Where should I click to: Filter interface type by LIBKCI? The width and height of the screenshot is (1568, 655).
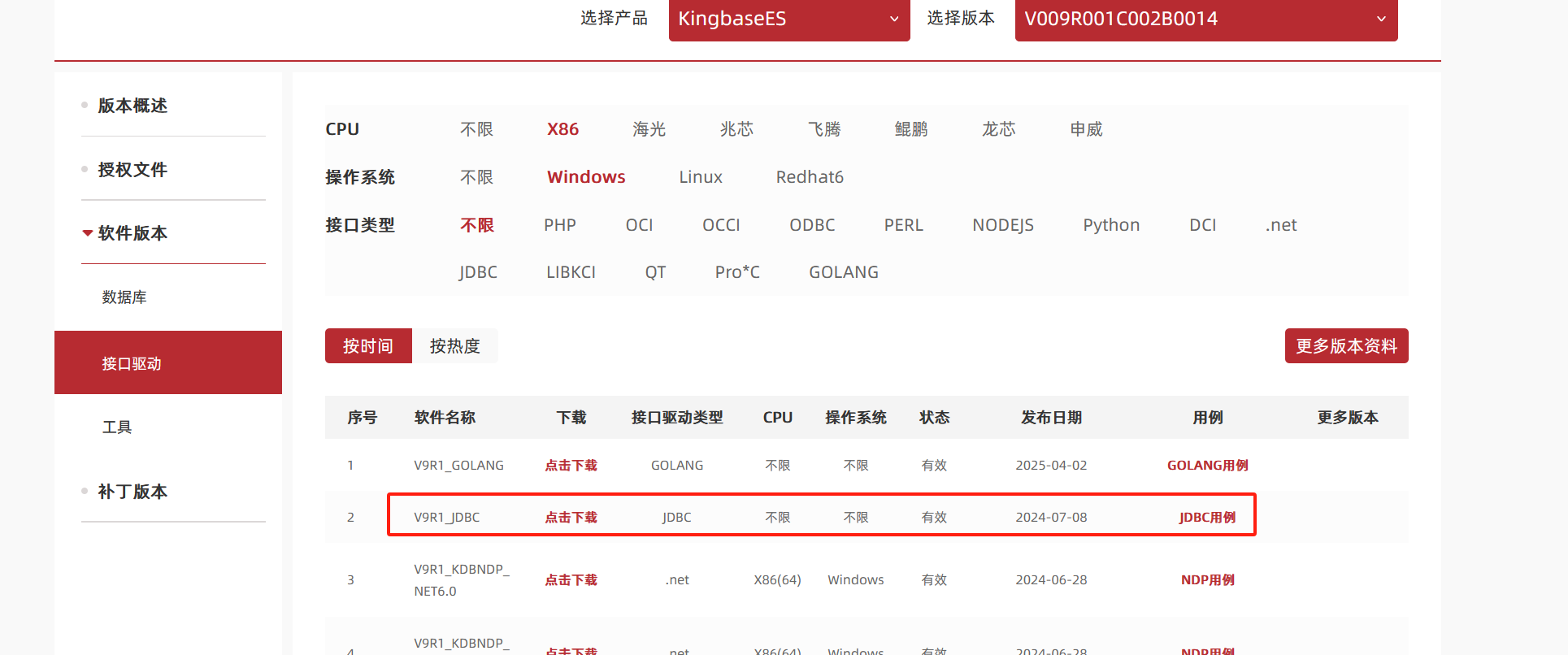571,272
